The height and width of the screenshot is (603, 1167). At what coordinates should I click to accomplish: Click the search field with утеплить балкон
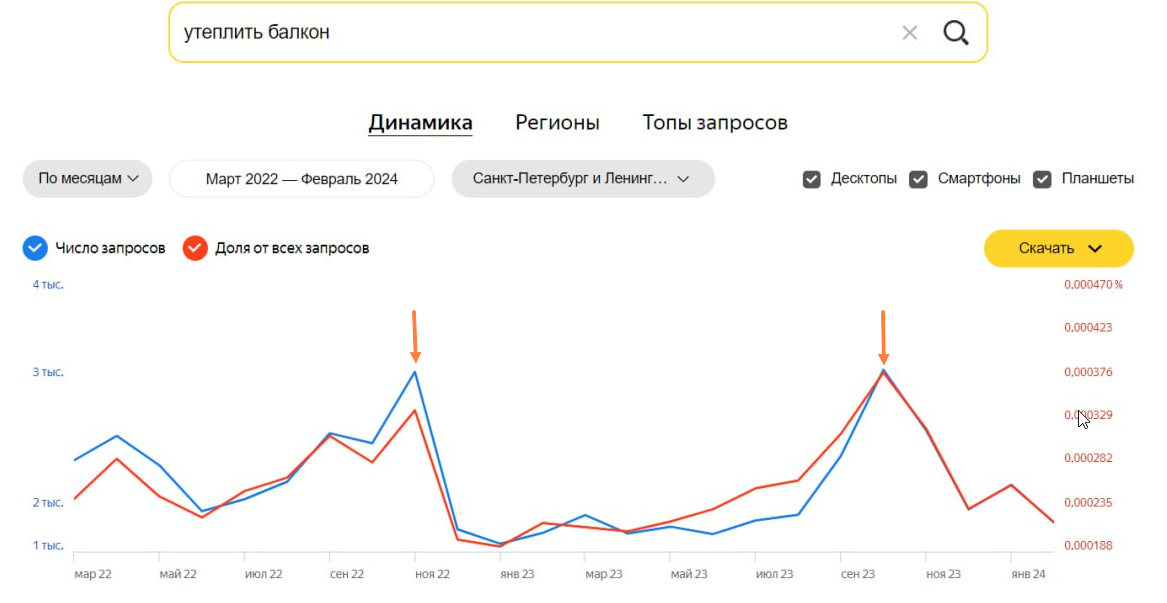point(530,33)
